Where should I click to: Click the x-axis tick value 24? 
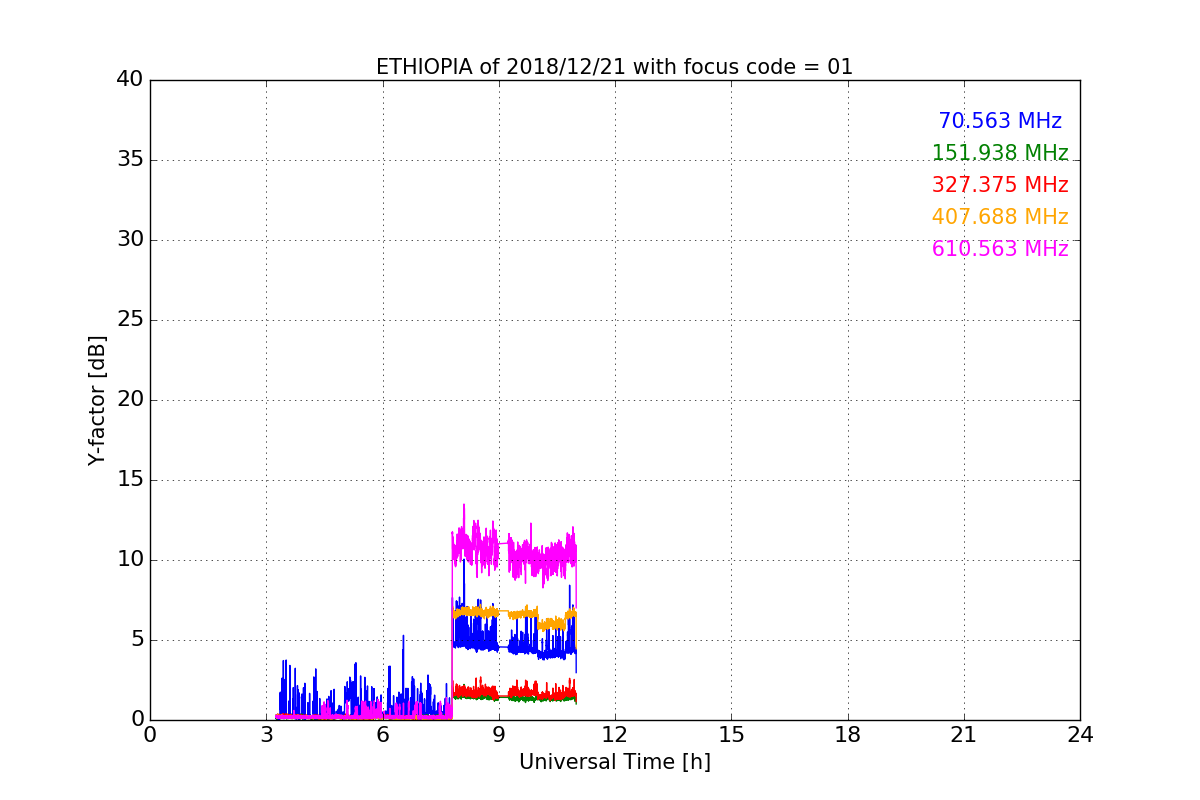[1080, 735]
